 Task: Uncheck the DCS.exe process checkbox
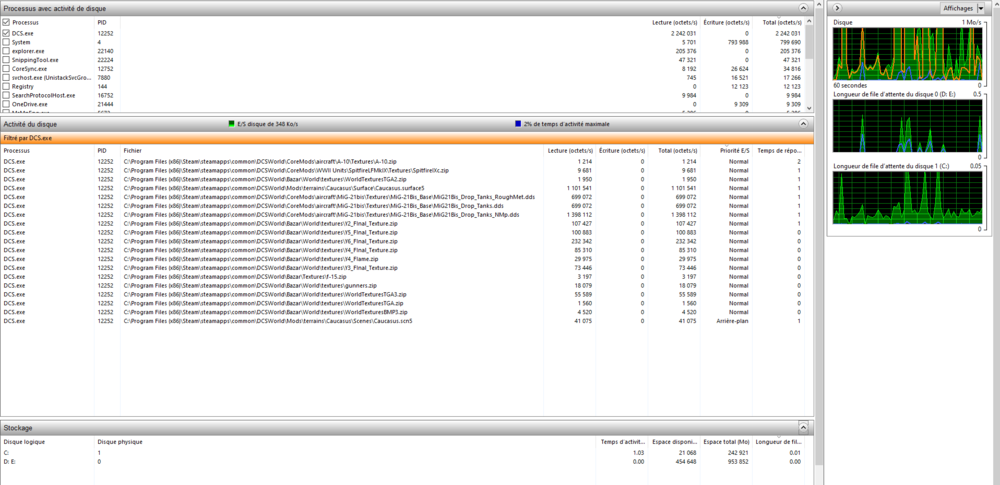pyautogui.click(x=6, y=33)
